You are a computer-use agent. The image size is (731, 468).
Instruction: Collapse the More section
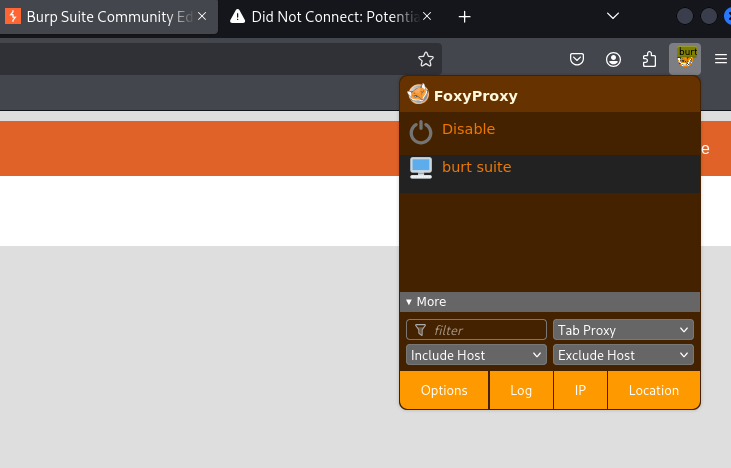tap(550, 302)
